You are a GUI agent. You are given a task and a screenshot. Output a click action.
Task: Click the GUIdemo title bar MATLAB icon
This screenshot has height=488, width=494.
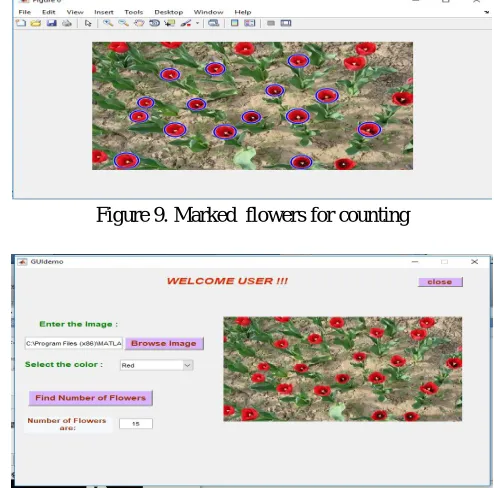coord(22,262)
